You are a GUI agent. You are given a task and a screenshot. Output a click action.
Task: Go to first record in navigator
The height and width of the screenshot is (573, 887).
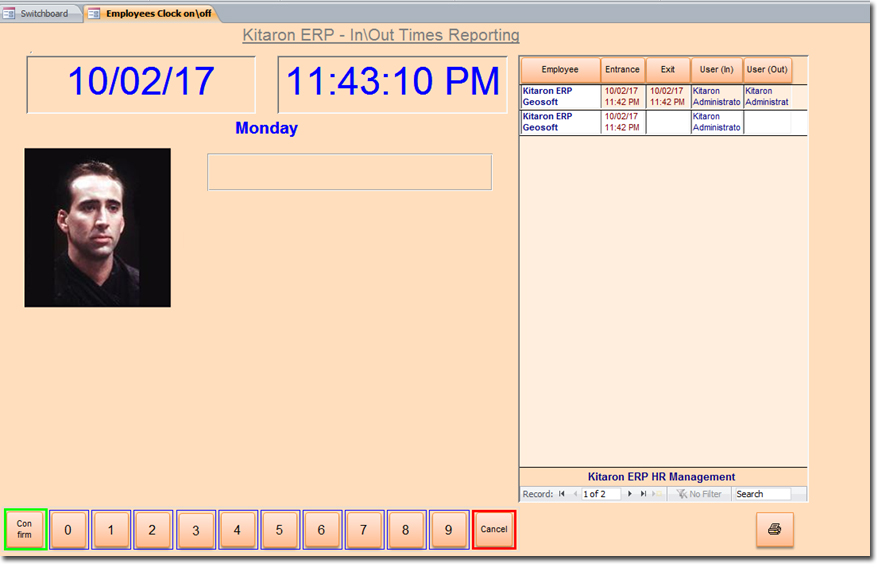pos(561,494)
